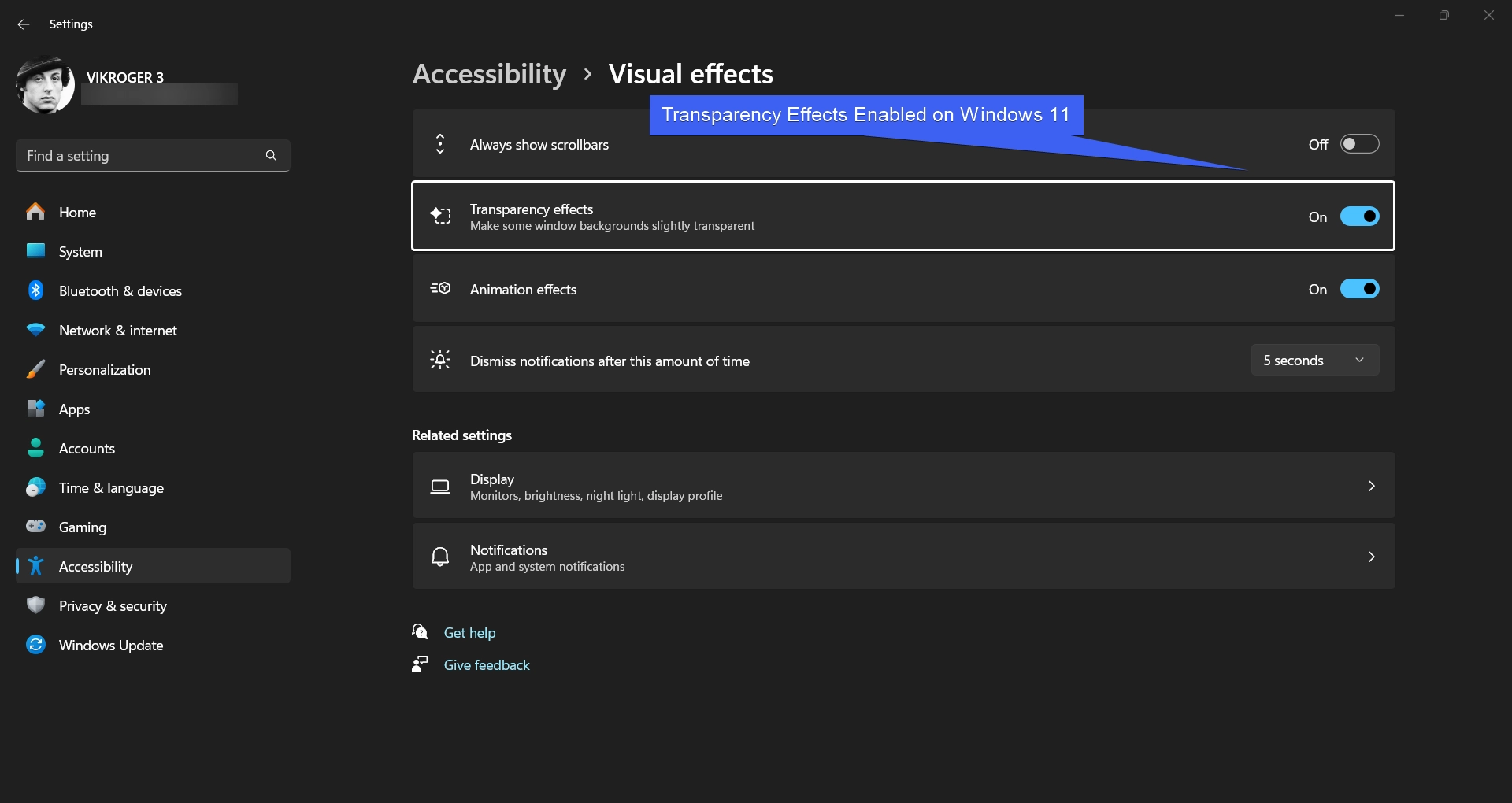The image size is (1512, 803).
Task: Click the back arrow in Settings header
Action: pyautogui.click(x=24, y=24)
